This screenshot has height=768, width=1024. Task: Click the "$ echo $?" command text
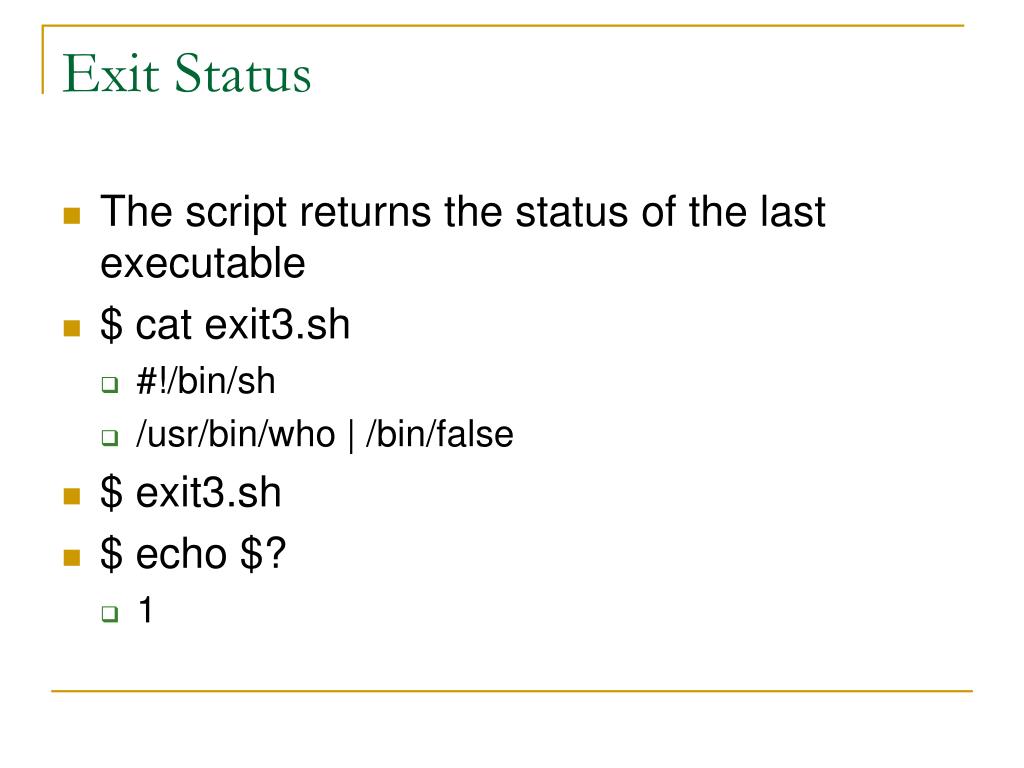pyautogui.click(x=193, y=554)
